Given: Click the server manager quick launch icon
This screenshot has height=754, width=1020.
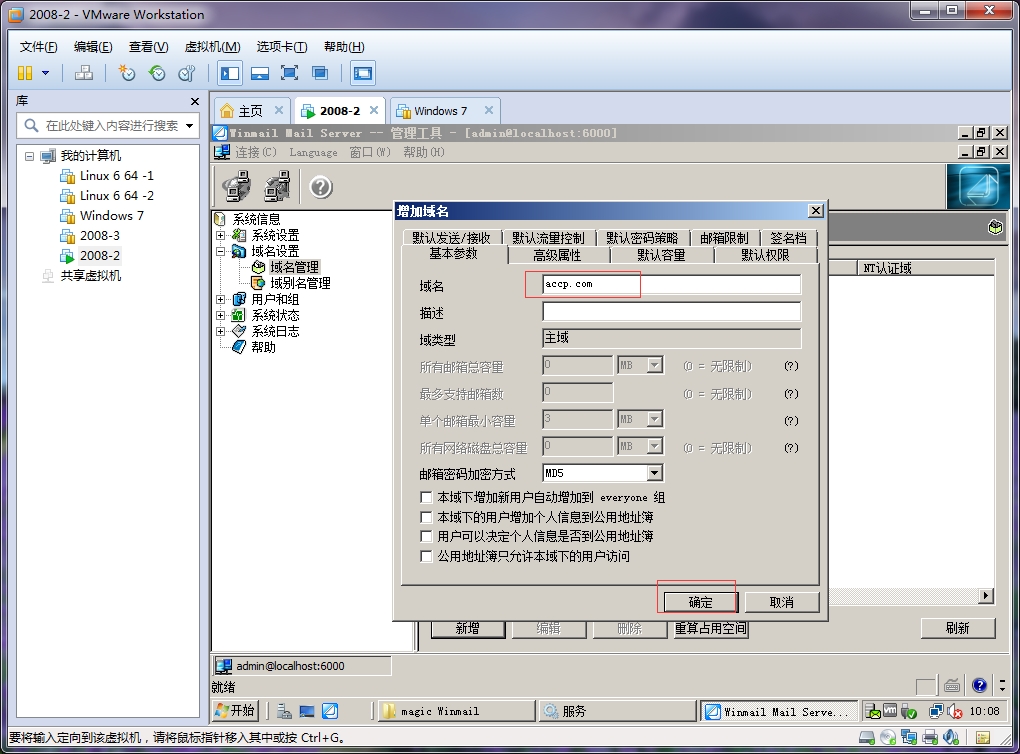Looking at the screenshot, I should click(x=284, y=711).
